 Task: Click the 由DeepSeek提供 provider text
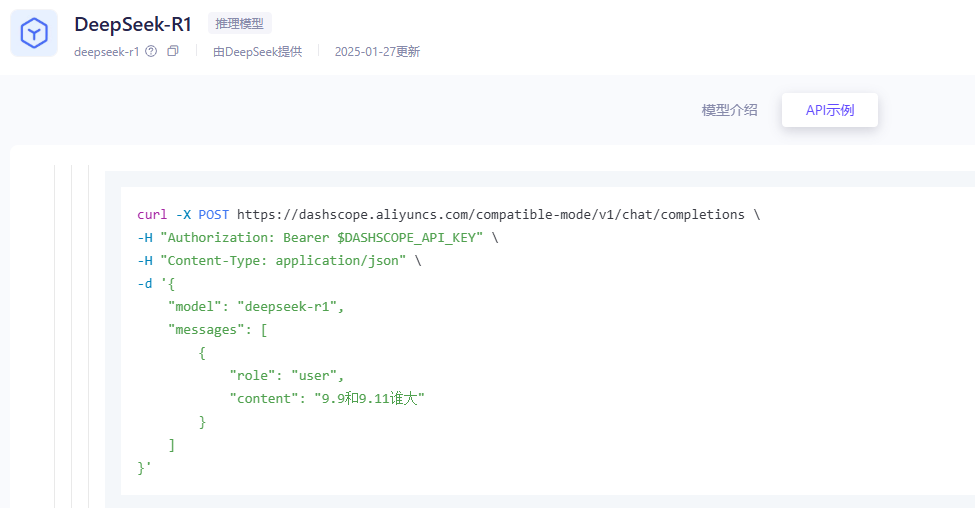click(x=257, y=52)
